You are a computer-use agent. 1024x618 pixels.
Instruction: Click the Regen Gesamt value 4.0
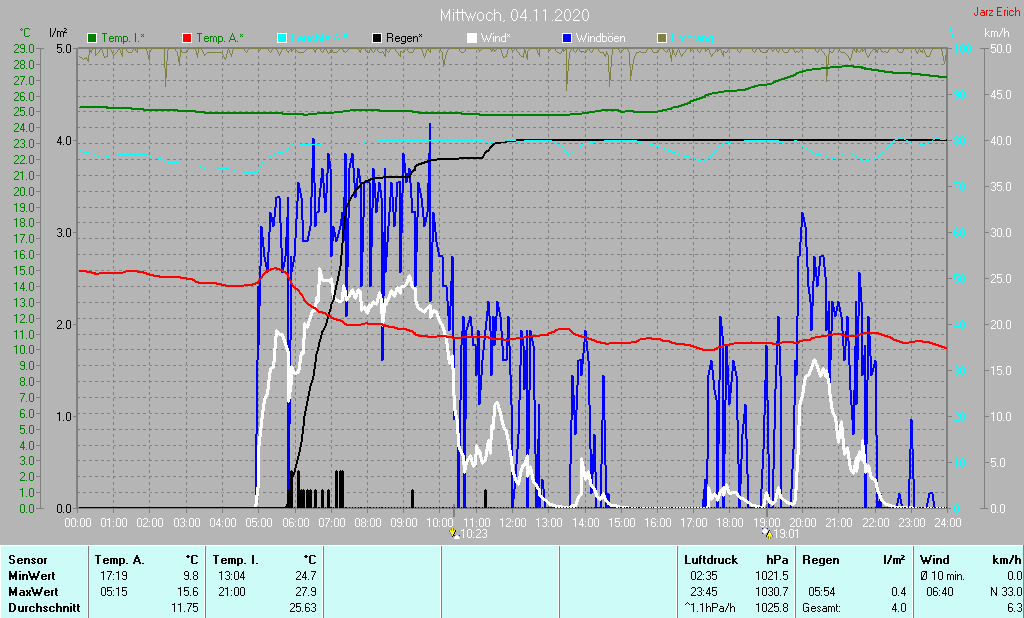pyautogui.click(x=896, y=608)
